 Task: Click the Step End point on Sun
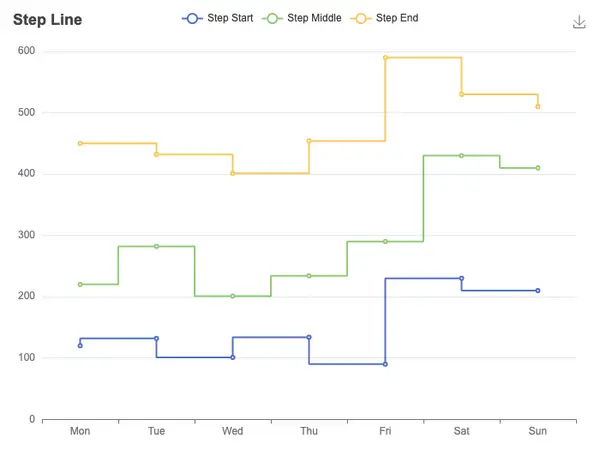[538, 107]
